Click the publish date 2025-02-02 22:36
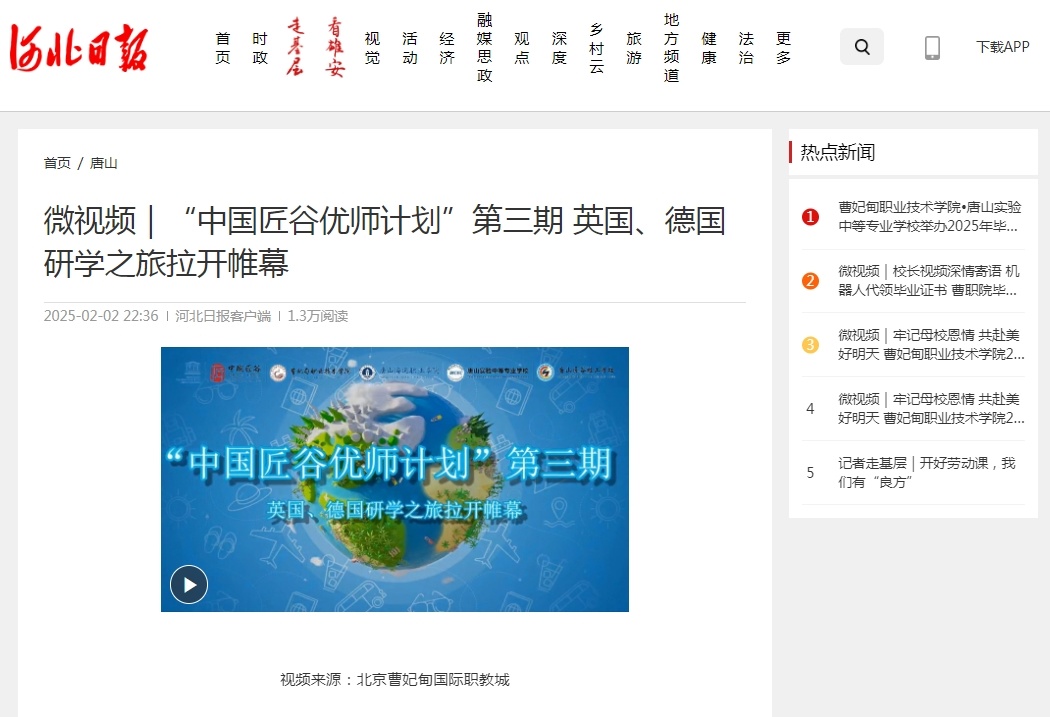 [x=101, y=316]
